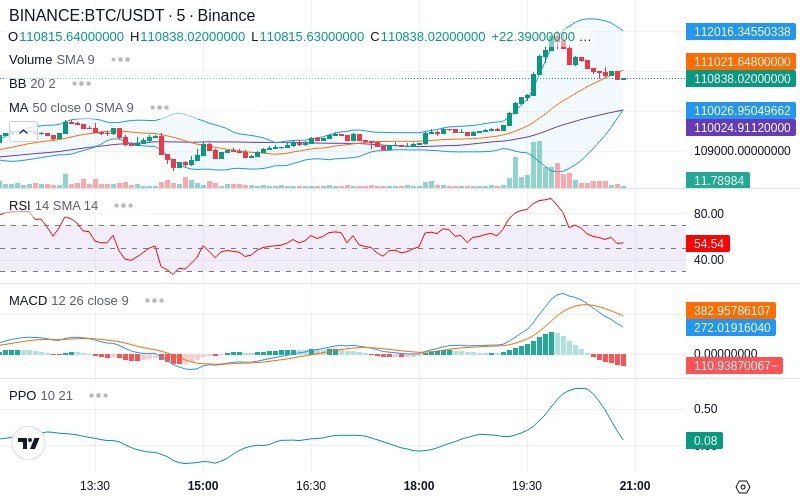Click the RSI 80.00 axis level
Screen dimensions: 800x500
tap(709, 214)
